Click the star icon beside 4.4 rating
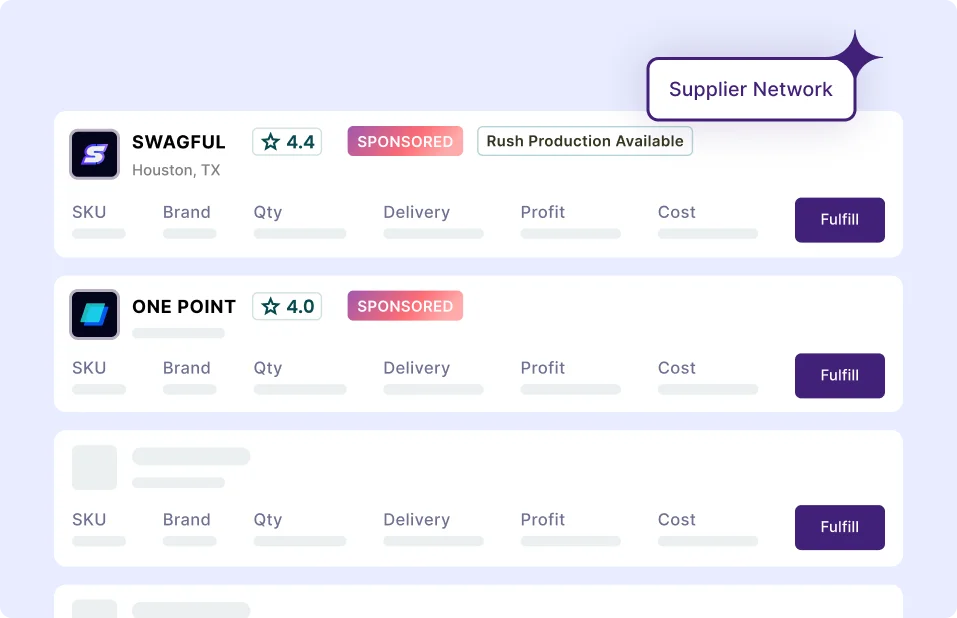This screenshot has width=957, height=618. [x=270, y=142]
